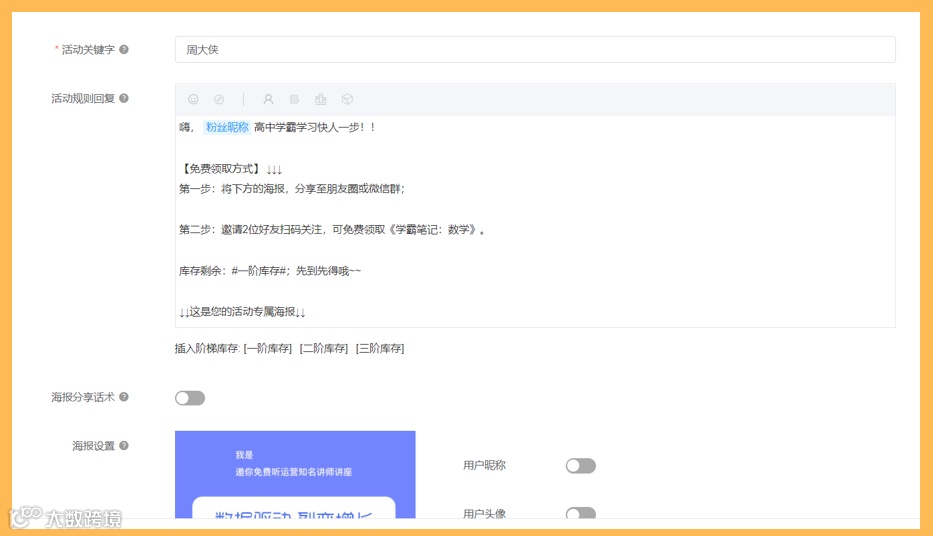933x536 pixels.
Task: Open the emoji picker in reply editor
Action: (x=193, y=99)
